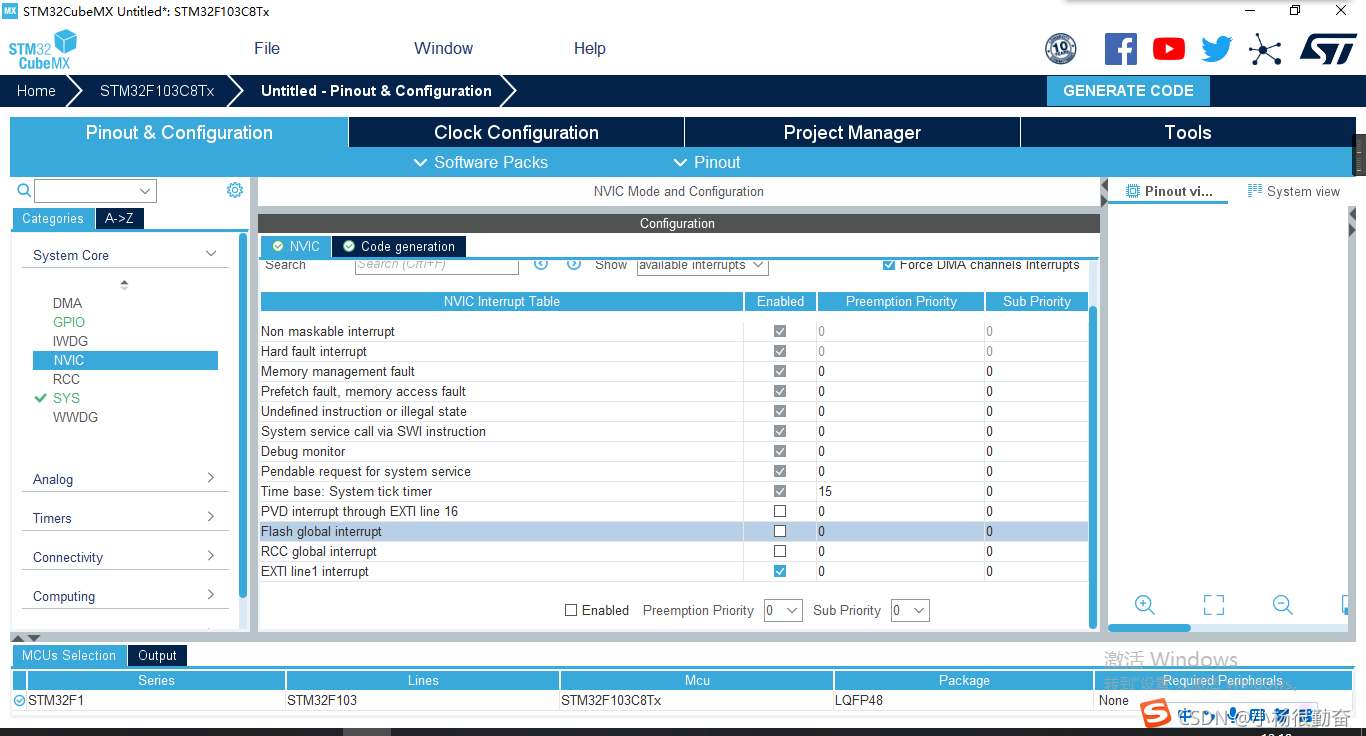Switch to Clock Configuration tab
The image size is (1366, 736).
[x=516, y=133]
